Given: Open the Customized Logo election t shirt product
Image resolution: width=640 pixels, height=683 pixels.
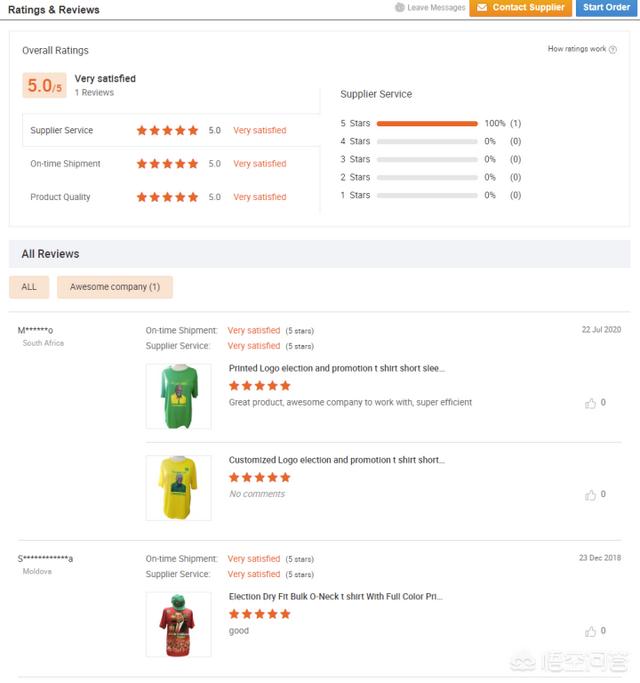Looking at the screenshot, I should pos(336,460).
